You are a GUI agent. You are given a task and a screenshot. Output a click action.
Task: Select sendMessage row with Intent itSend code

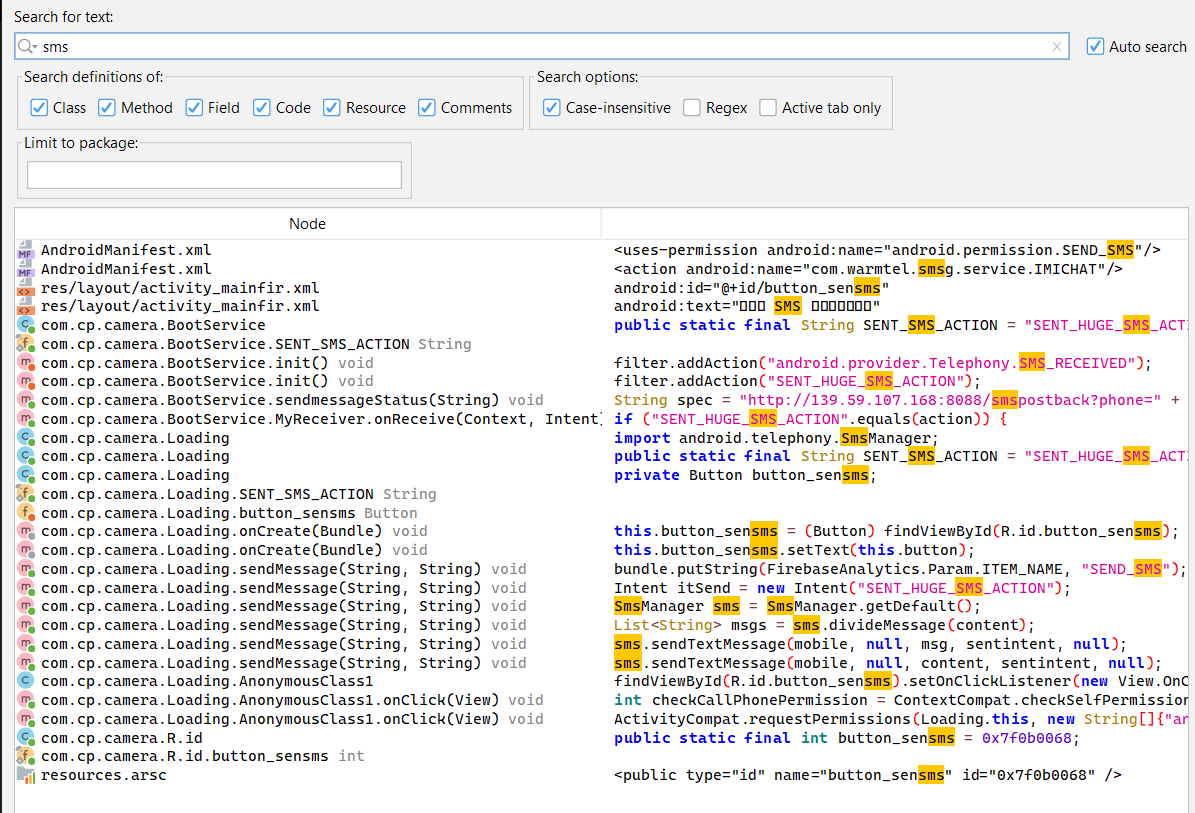click(602, 588)
